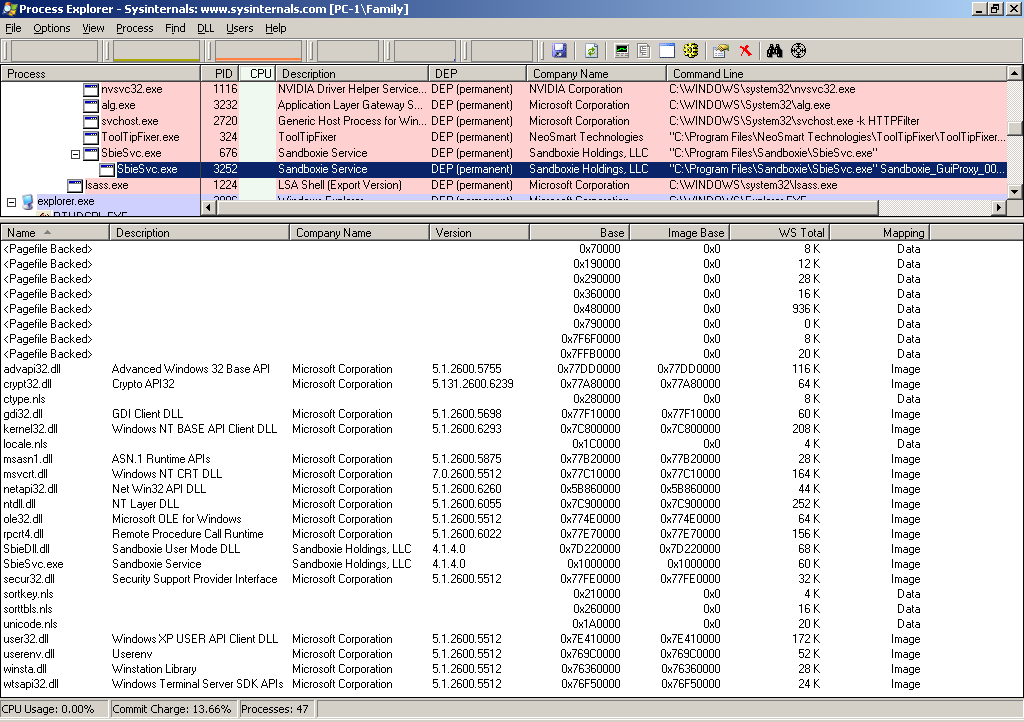Click the svchost.exe process icon

(91, 121)
